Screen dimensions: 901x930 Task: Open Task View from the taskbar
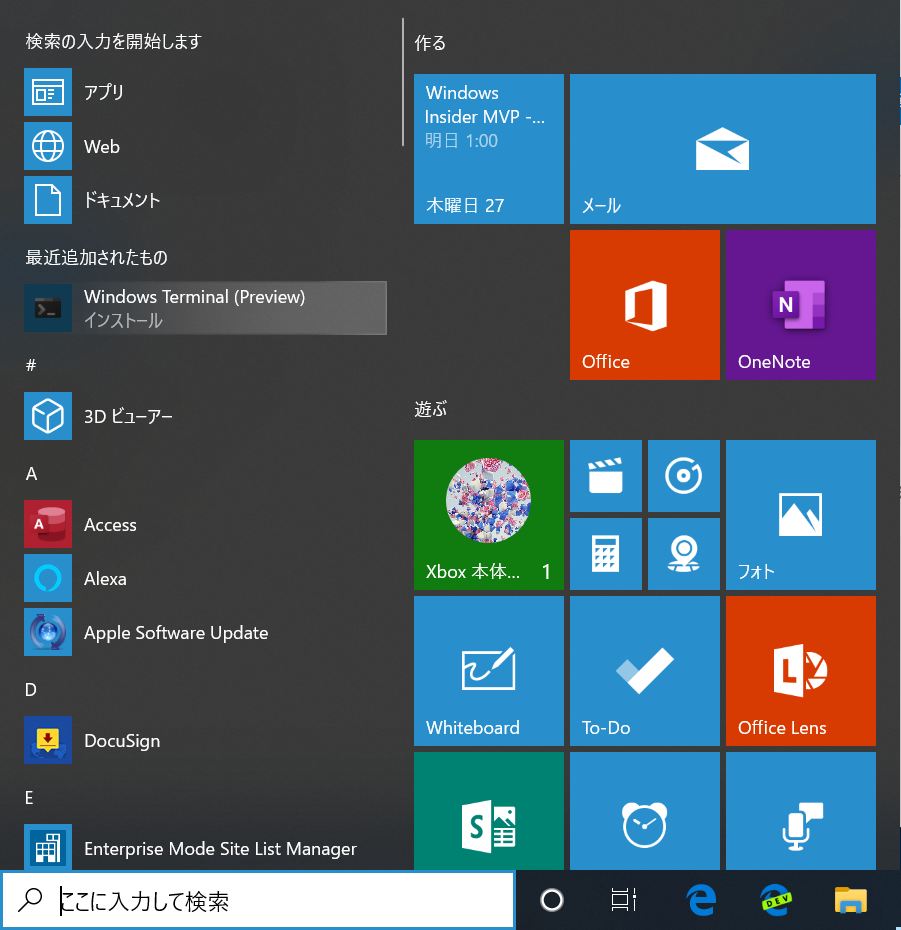pos(624,900)
